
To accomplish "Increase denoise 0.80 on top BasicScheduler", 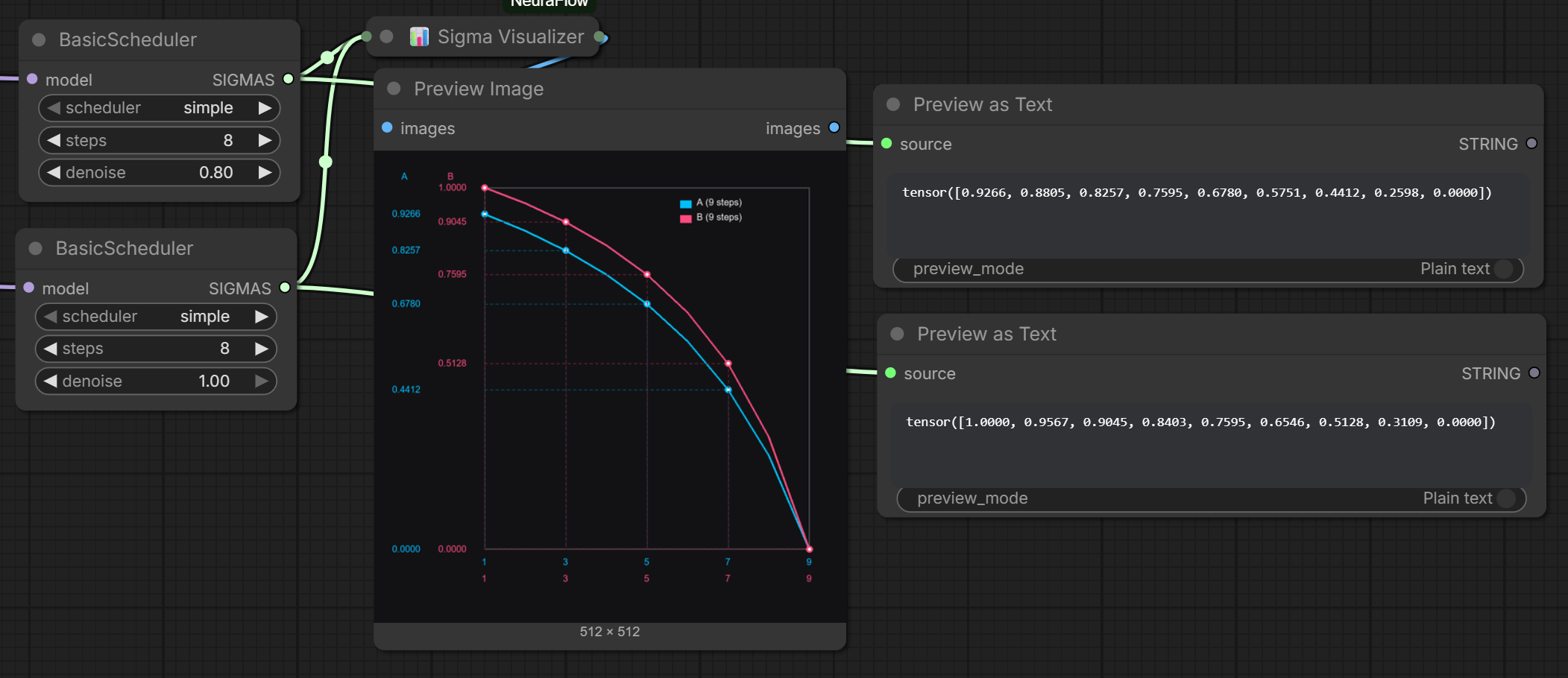I will tap(265, 173).
